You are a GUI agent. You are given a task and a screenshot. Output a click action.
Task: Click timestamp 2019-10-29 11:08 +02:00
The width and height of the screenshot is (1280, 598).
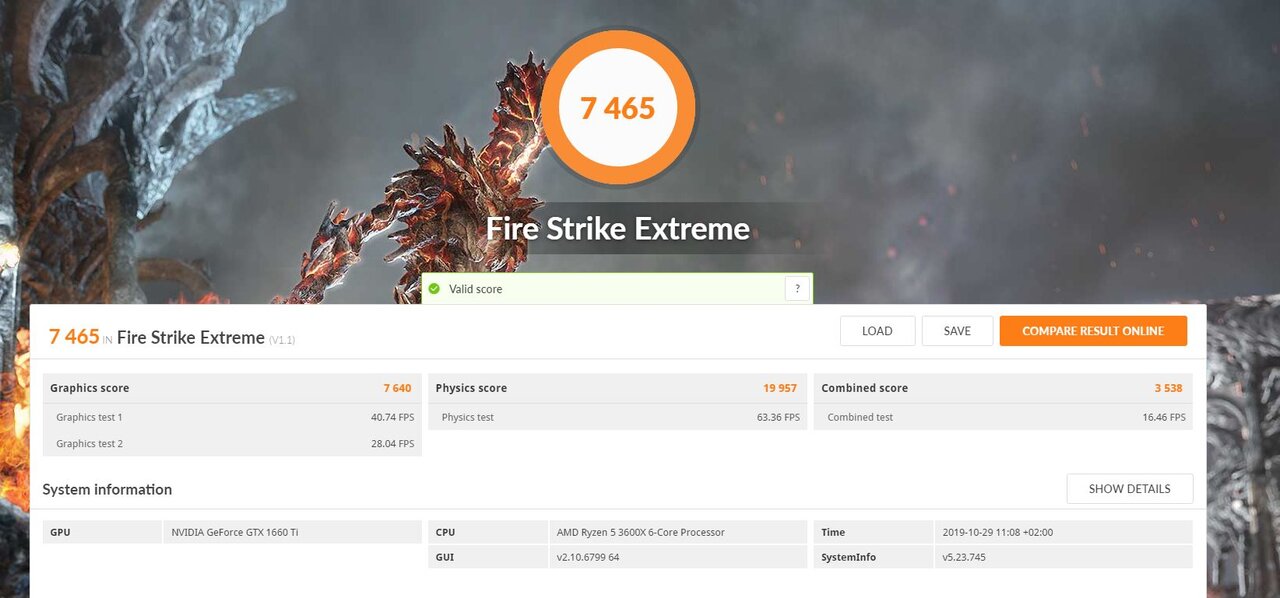point(997,532)
